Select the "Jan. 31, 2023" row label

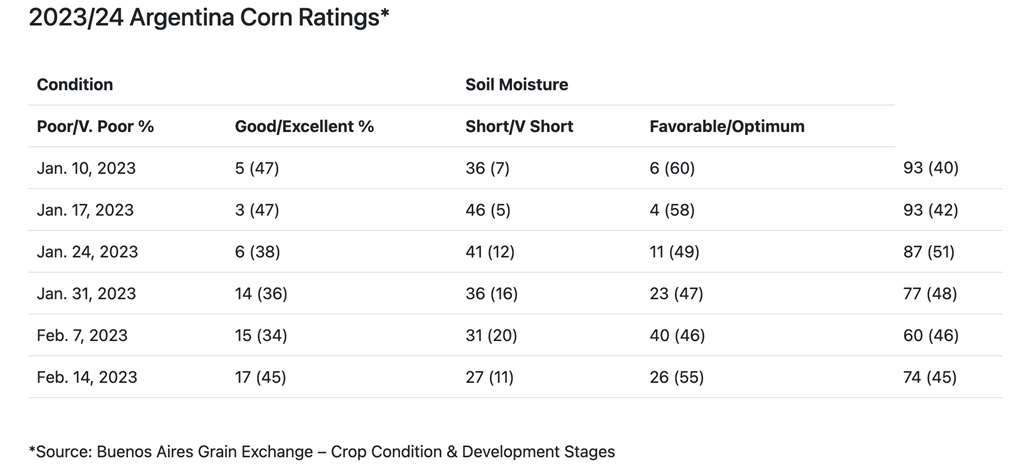coord(86,294)
